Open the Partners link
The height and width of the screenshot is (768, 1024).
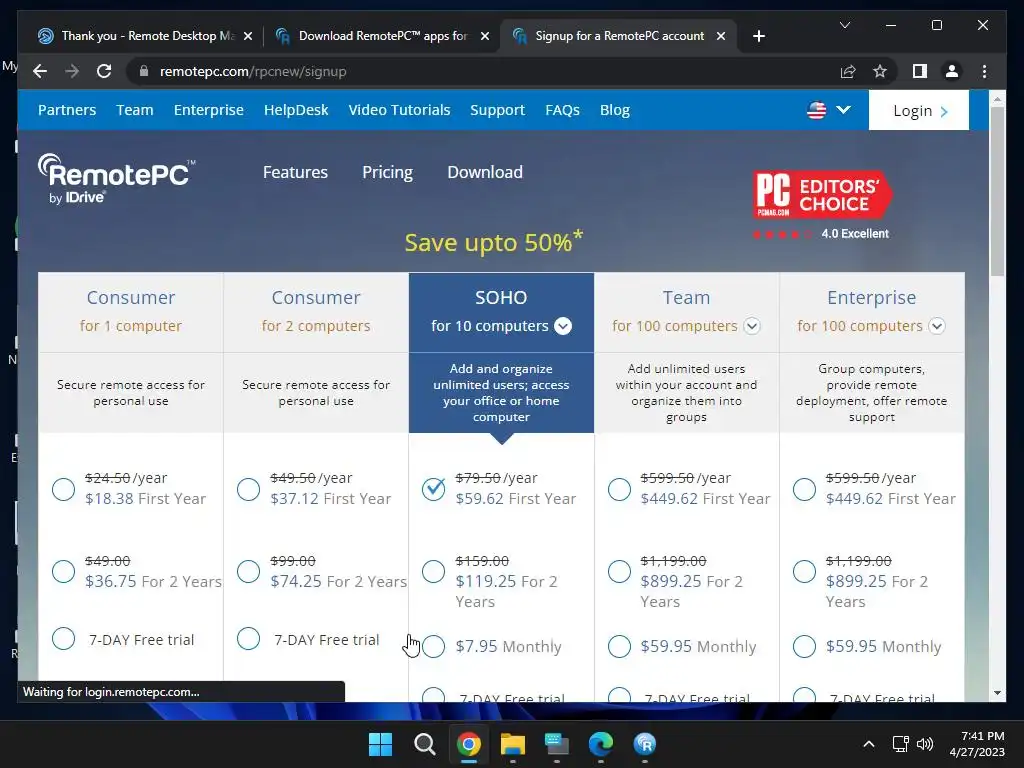point(67,110)
